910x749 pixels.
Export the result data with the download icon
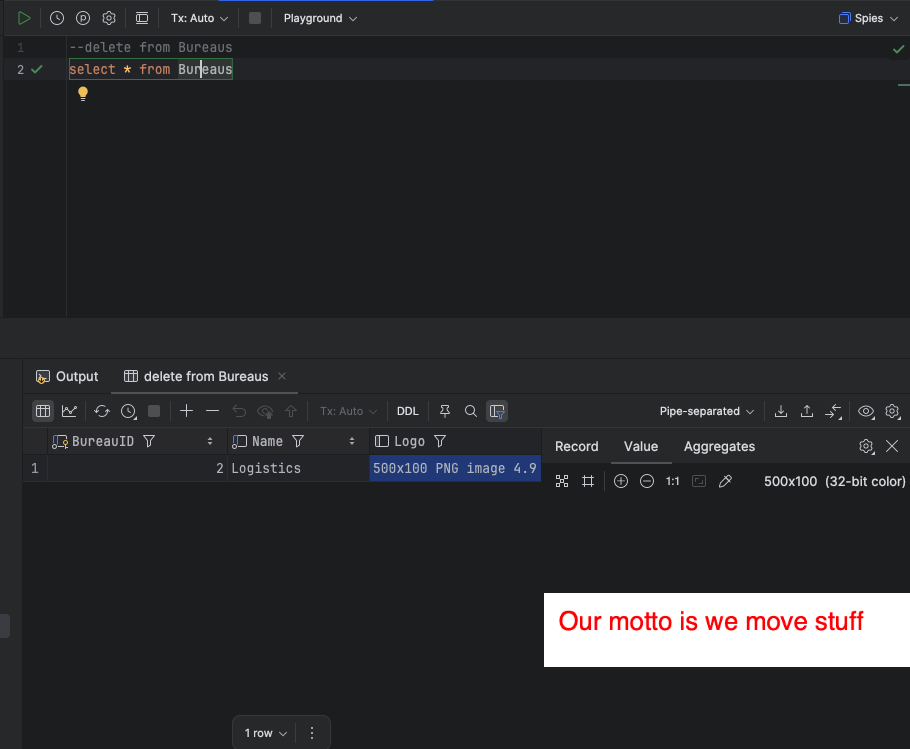point(780,410)
